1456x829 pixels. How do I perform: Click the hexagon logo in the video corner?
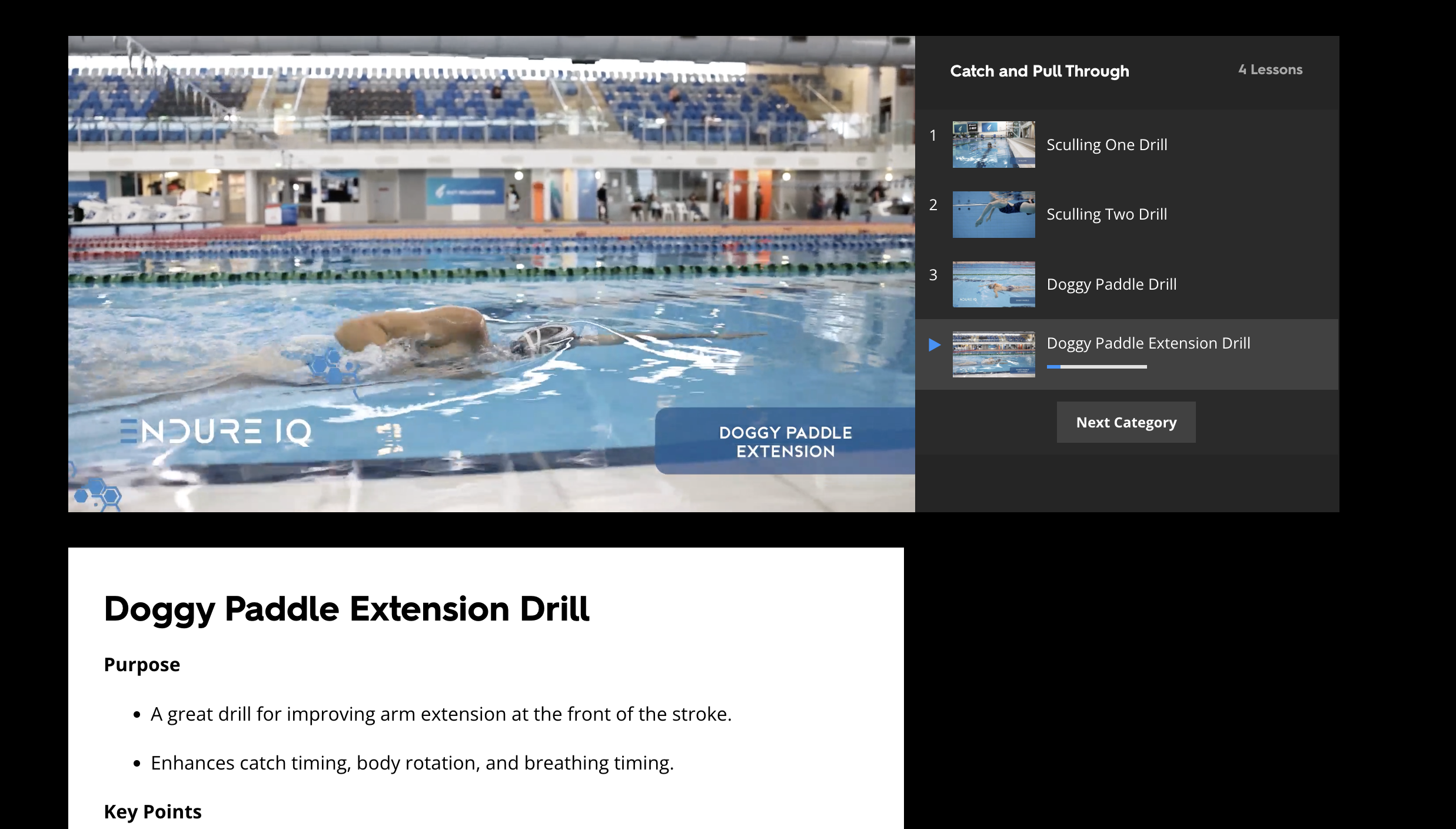(x=98, y=493)
